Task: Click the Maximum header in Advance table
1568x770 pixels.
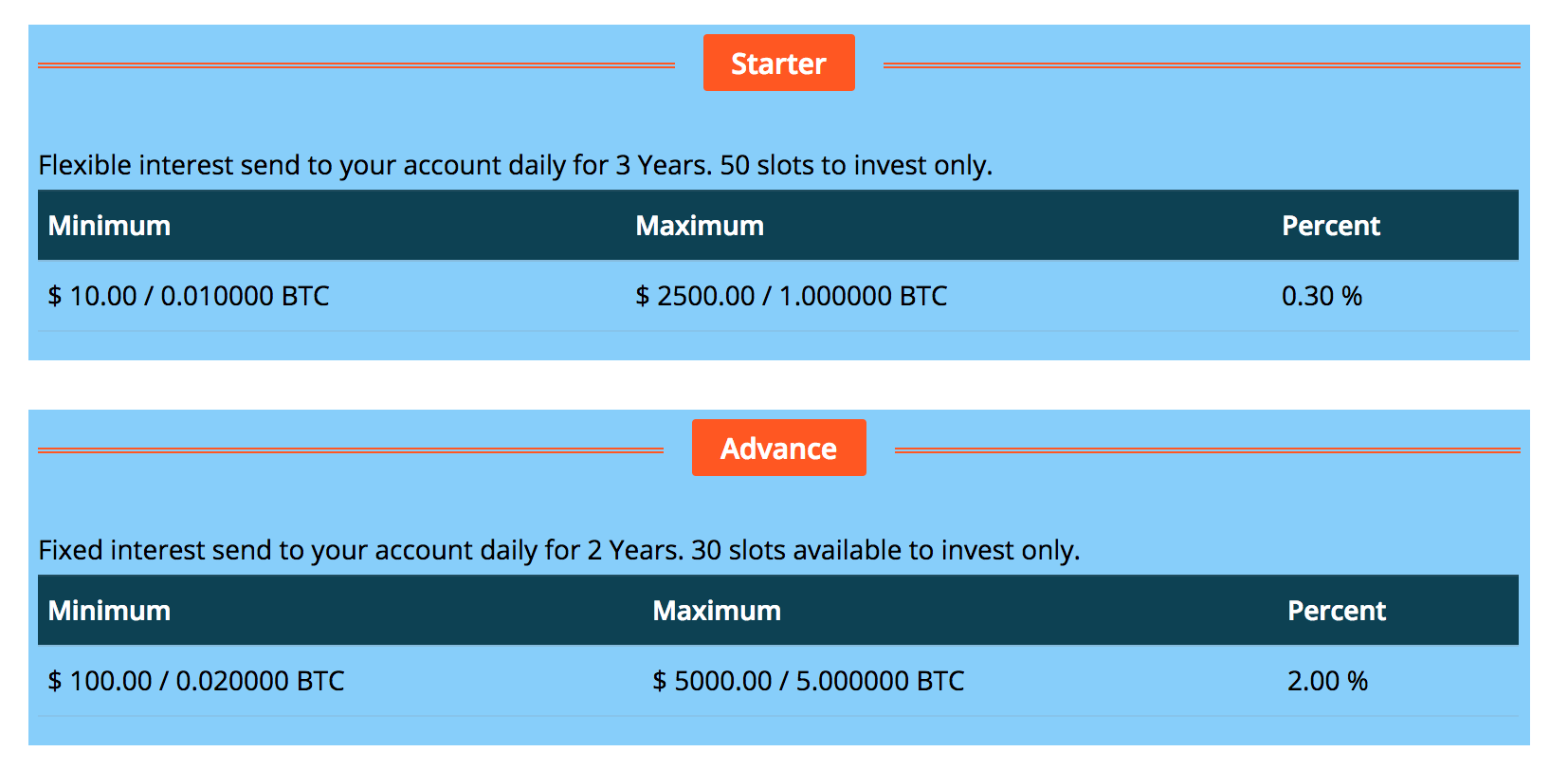Action: [717, 611]
